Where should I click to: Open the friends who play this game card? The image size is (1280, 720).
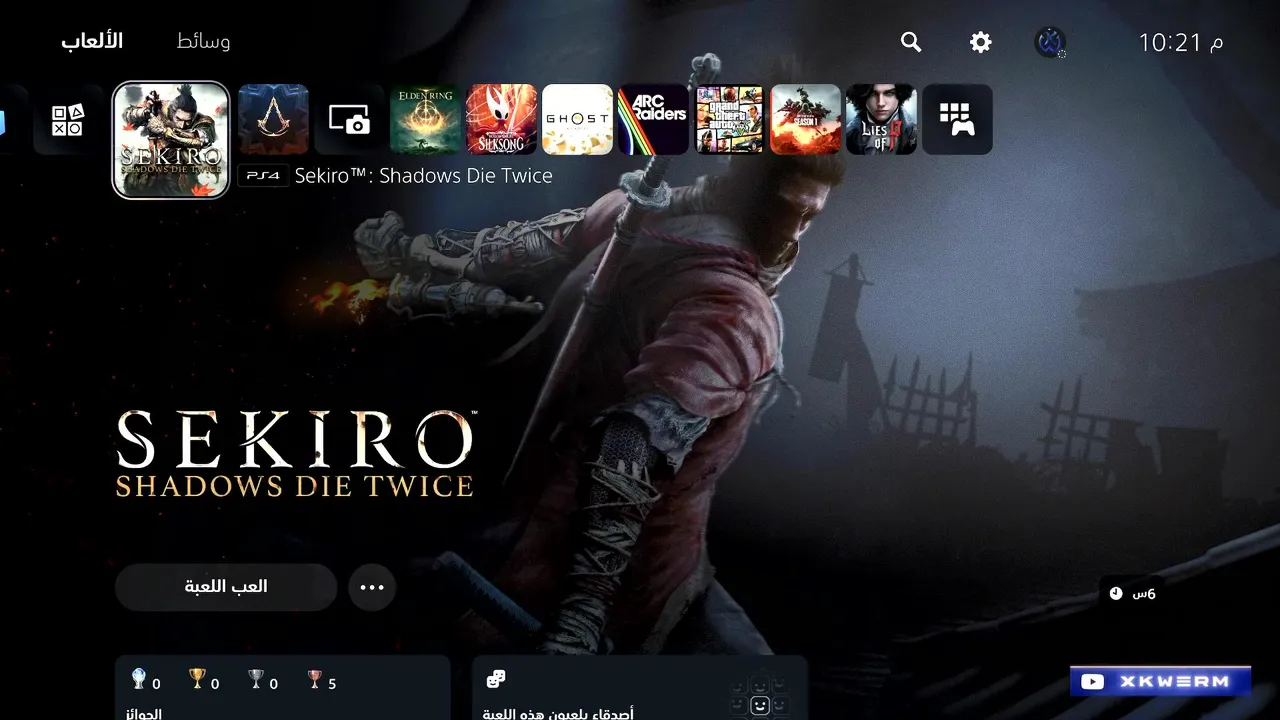(640, 688)
